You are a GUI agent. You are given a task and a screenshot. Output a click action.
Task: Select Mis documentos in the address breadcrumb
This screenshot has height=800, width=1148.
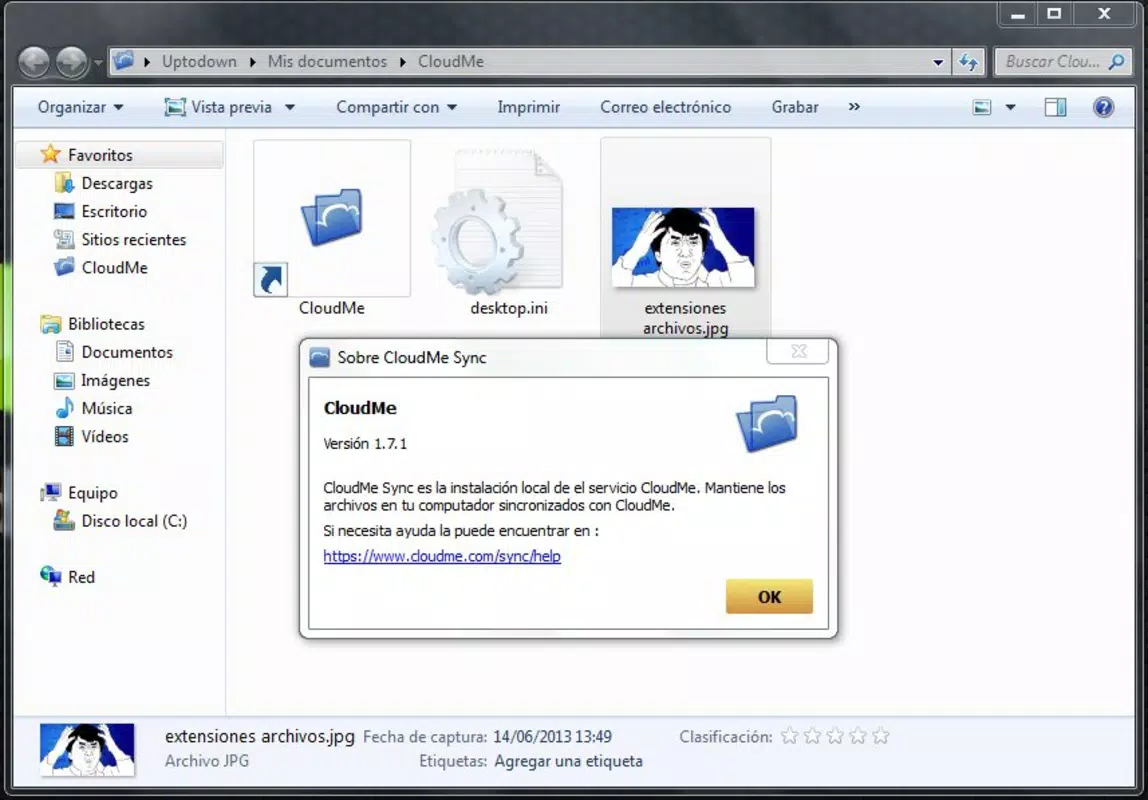[x=327, y=61]
